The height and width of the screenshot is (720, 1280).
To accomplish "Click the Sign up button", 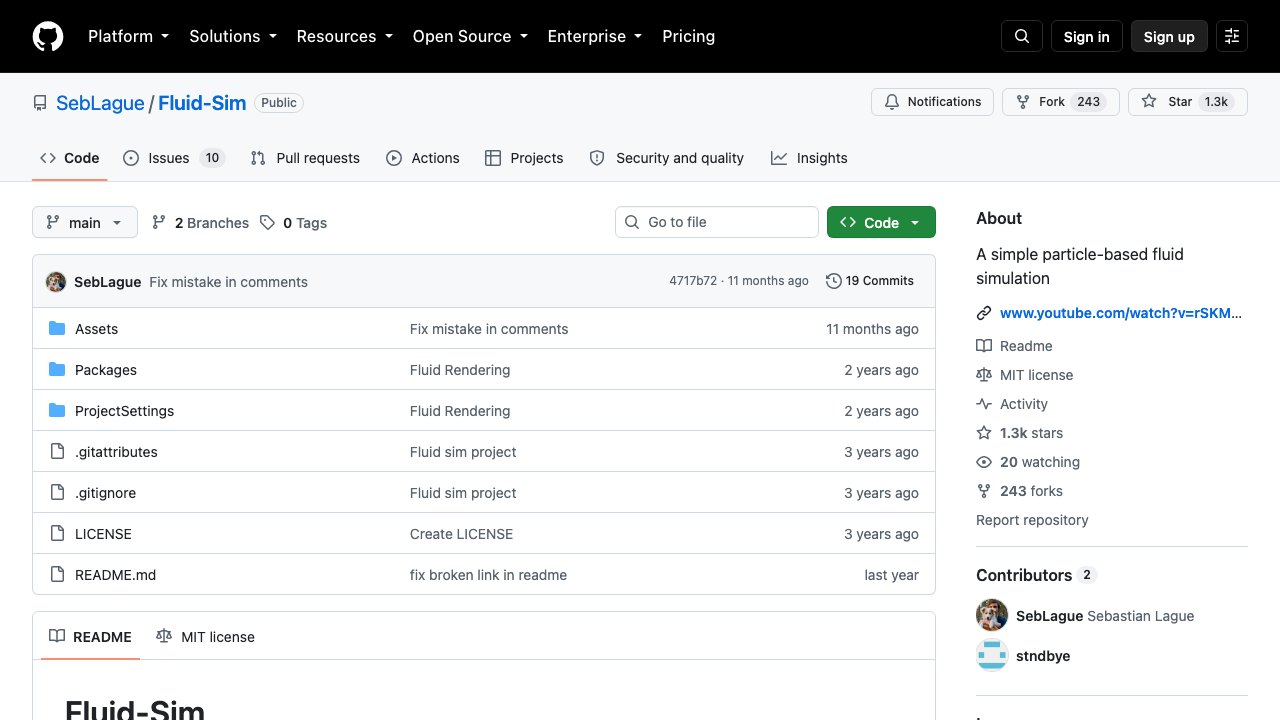I will (x=1169, y=36).
